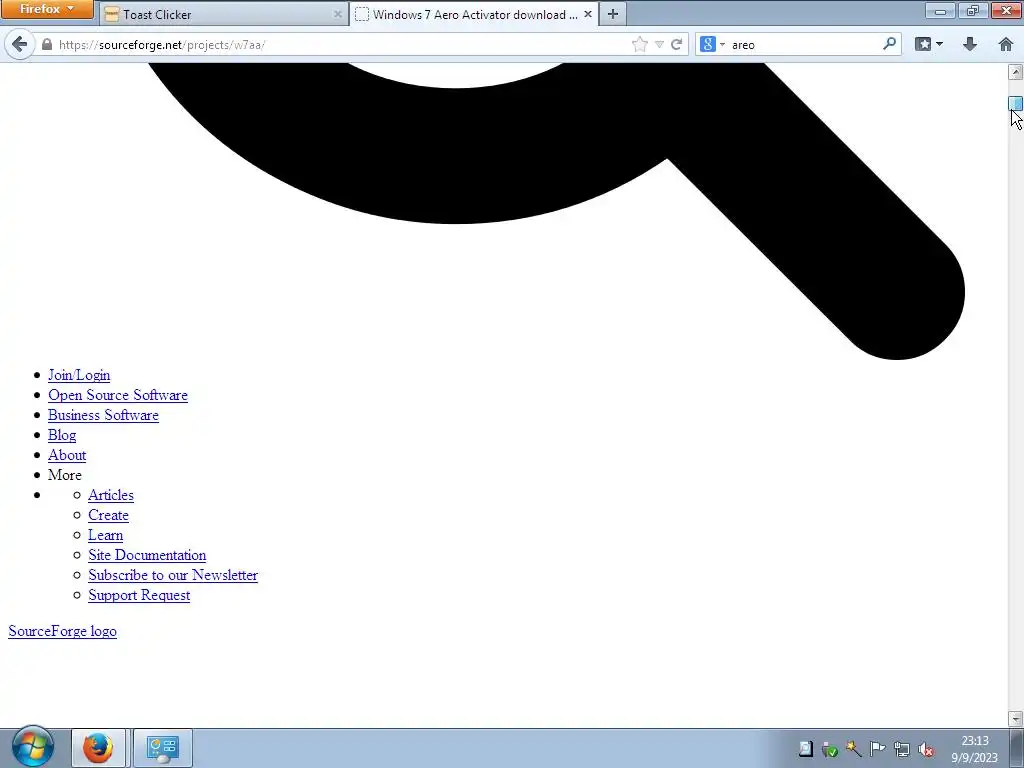Screen dimensions: 1024x768
Task: Open the downloads panel arrow
Action: click(x=970, y=44)
